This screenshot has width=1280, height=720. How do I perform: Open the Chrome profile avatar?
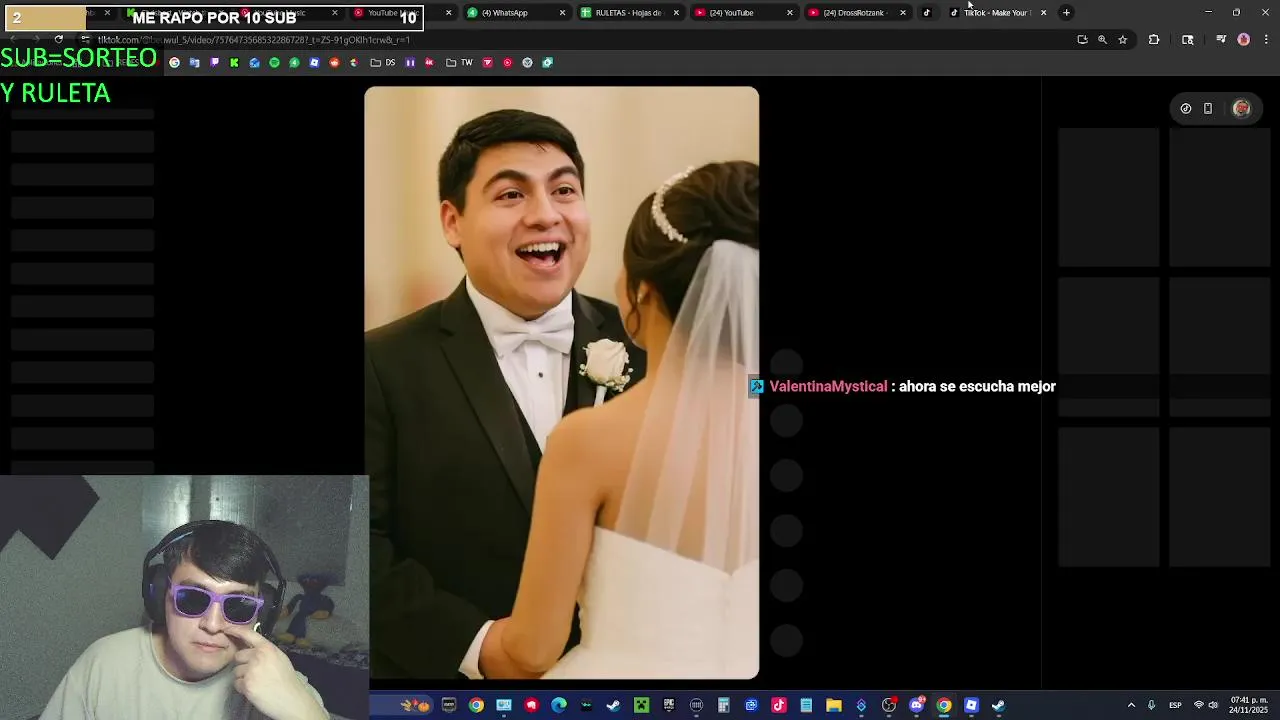point(1243,40)
